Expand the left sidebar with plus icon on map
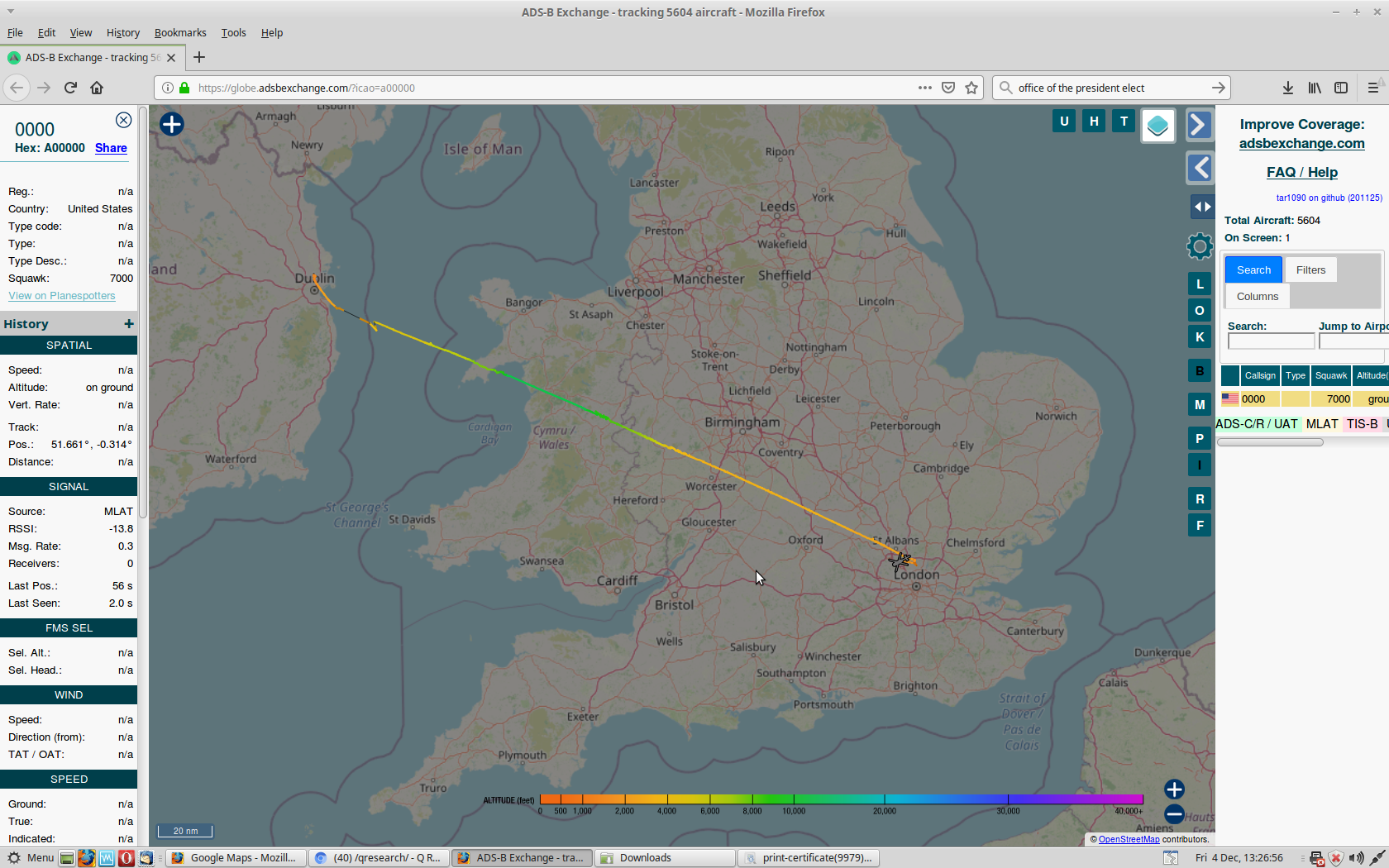Image resolution: width=1389 pixels, height=868 pixels. point(172,124)
